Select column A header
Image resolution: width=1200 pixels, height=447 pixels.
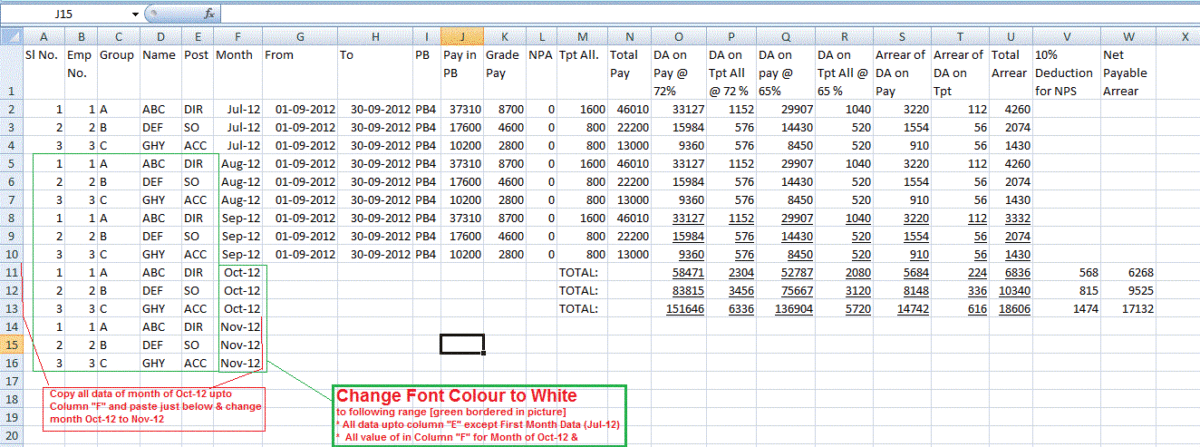pyautogui.click(x=44, y=37)
